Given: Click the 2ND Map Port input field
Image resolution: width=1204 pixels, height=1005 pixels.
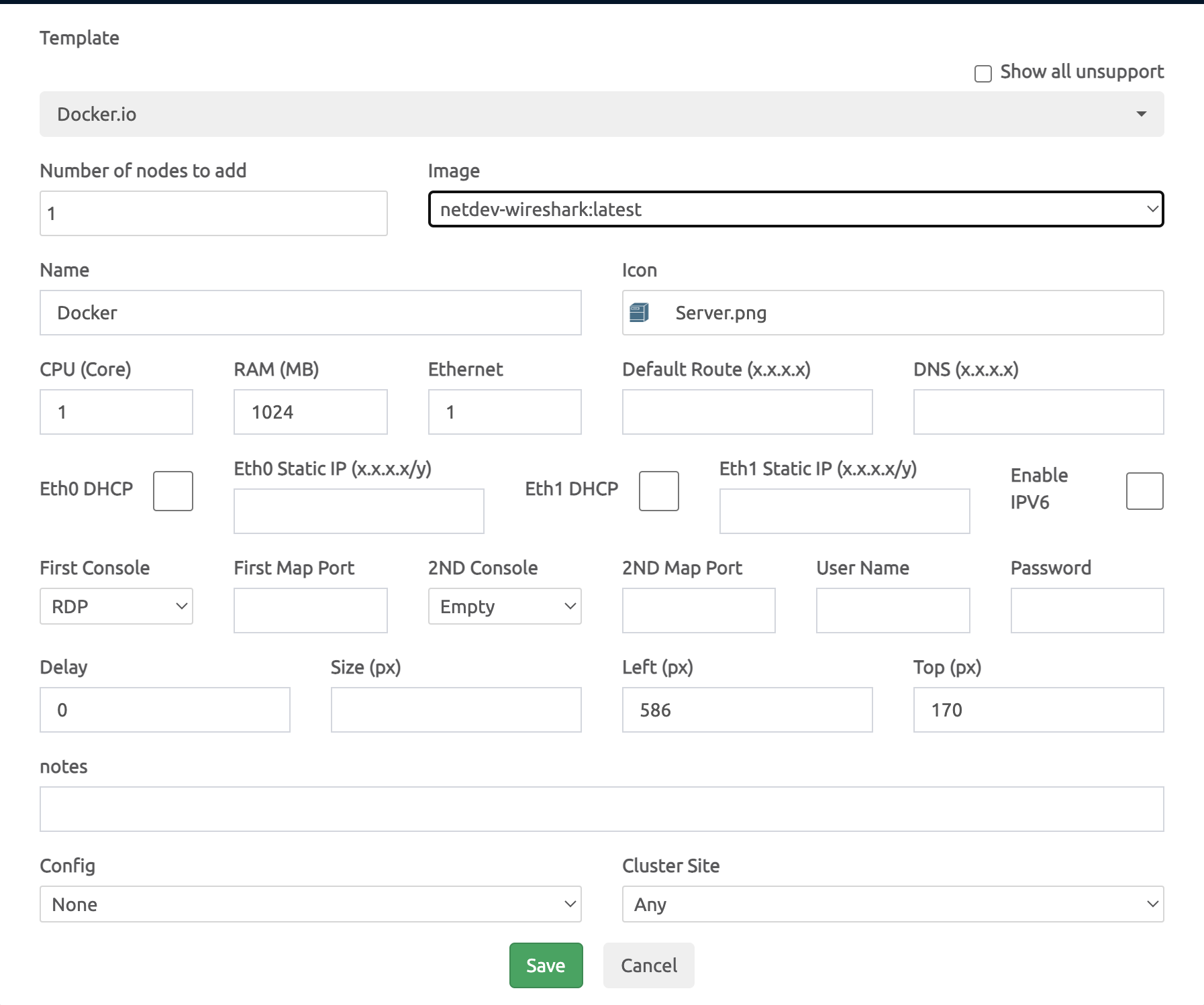Looking at the screenshot, I should [699, 611].
